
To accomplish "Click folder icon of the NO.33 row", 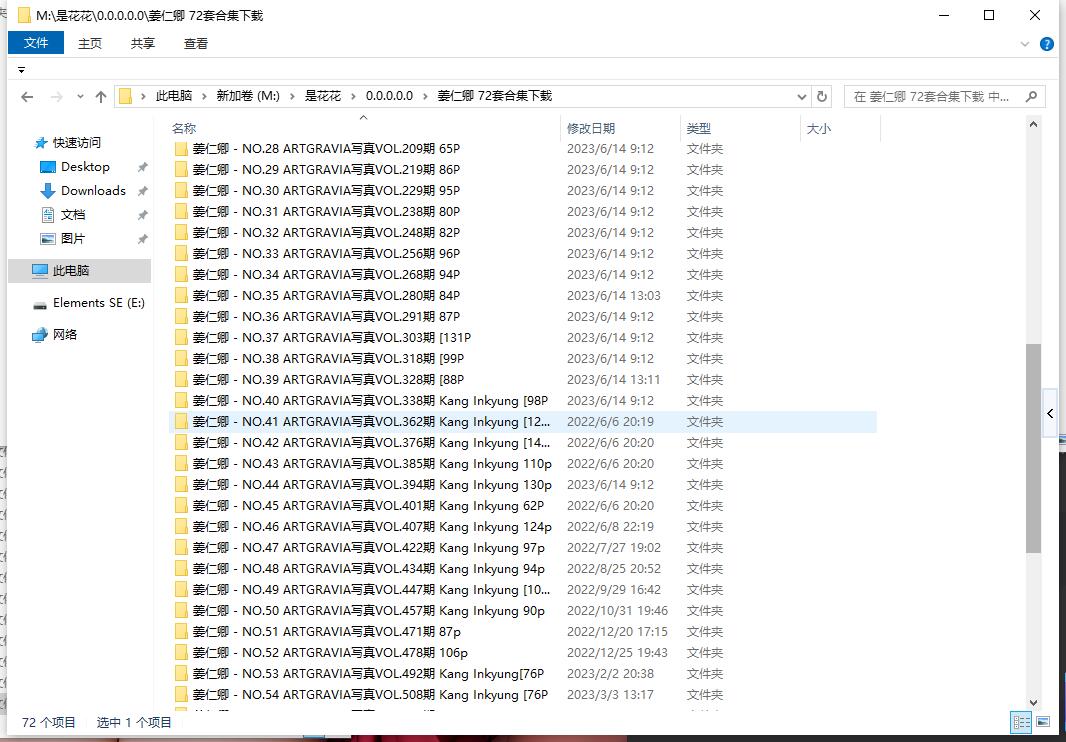I will click(181, 254).
